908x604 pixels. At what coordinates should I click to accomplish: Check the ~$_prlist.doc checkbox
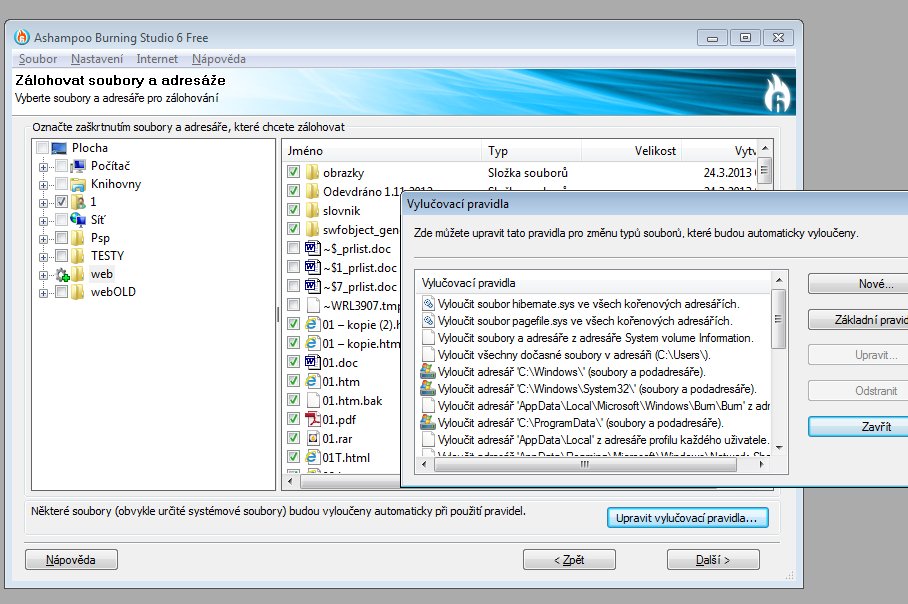294,248
